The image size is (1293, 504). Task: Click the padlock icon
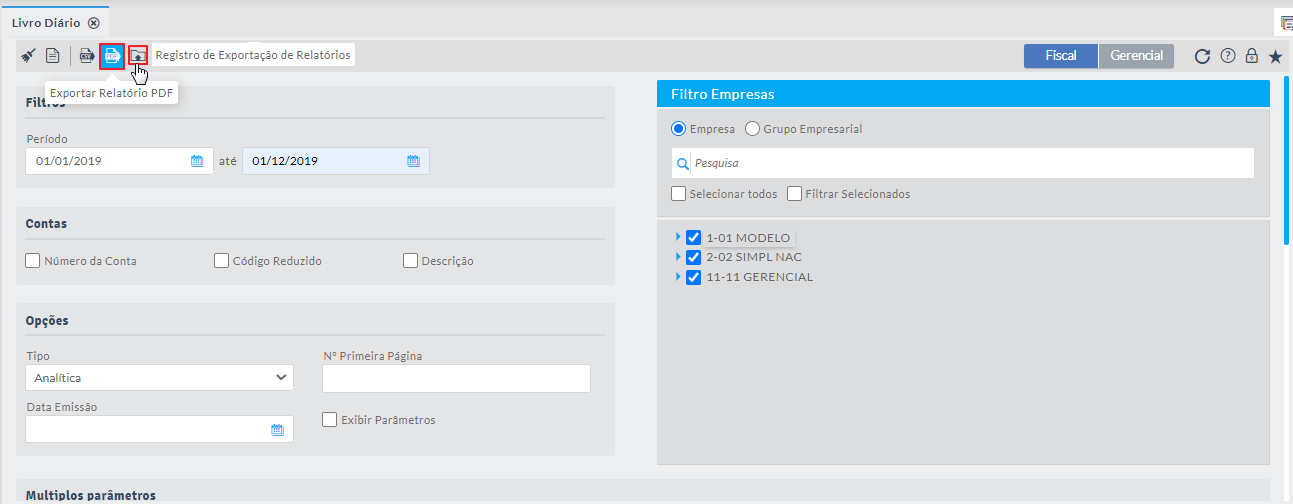(x=1251, y=57)
